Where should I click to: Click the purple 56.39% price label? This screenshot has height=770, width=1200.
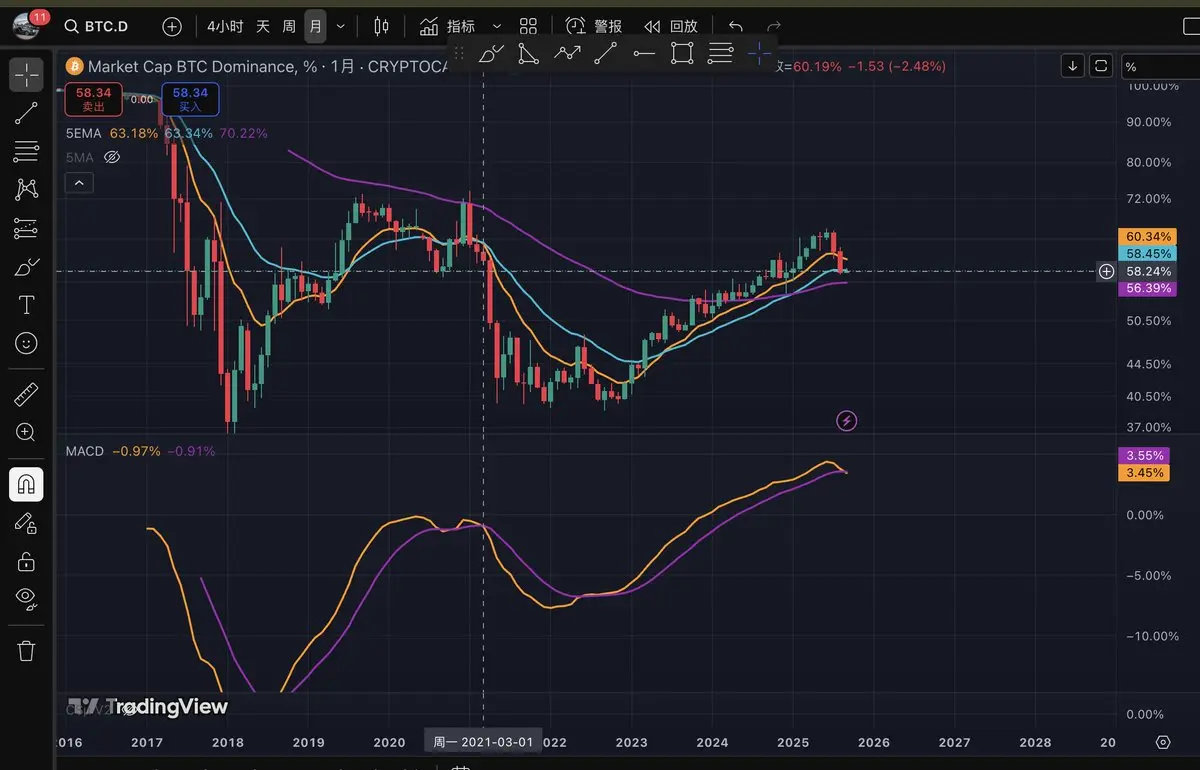(x=1147, y=288)
